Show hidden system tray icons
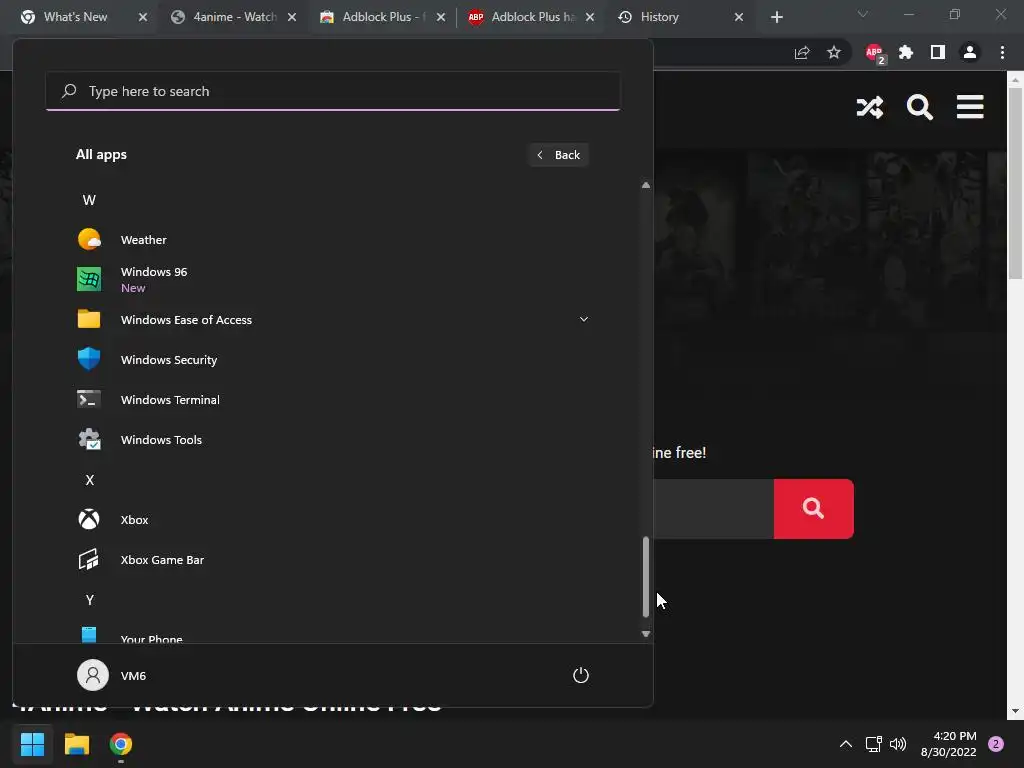 [845, 744]
